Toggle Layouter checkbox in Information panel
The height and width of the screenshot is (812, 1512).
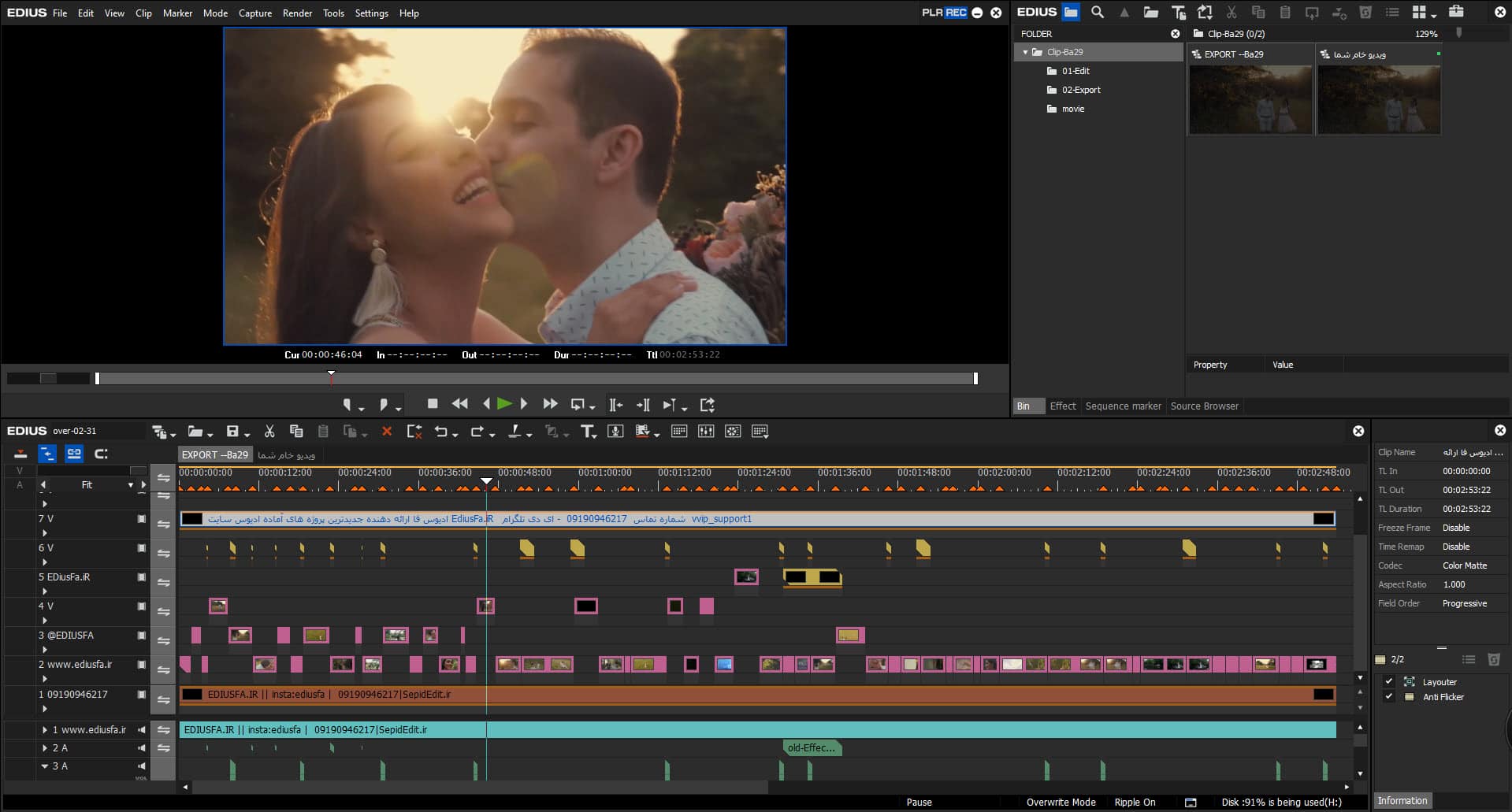[1389, 682]
